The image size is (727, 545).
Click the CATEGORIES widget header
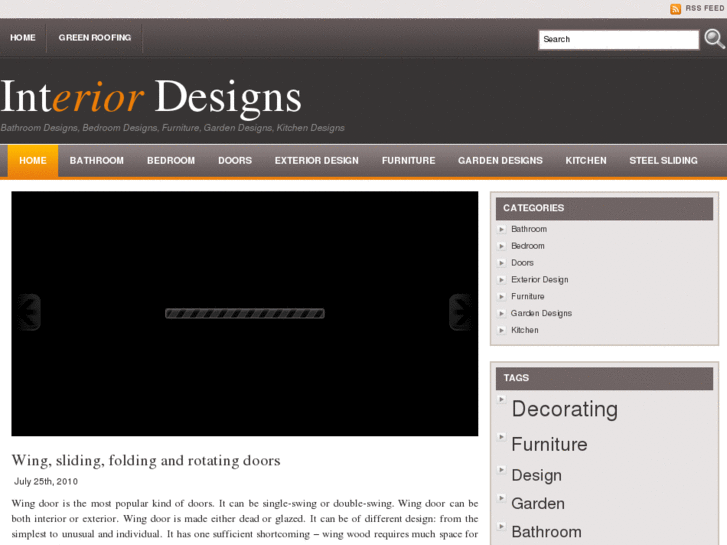pyautogui.click(x=604, y=208)
